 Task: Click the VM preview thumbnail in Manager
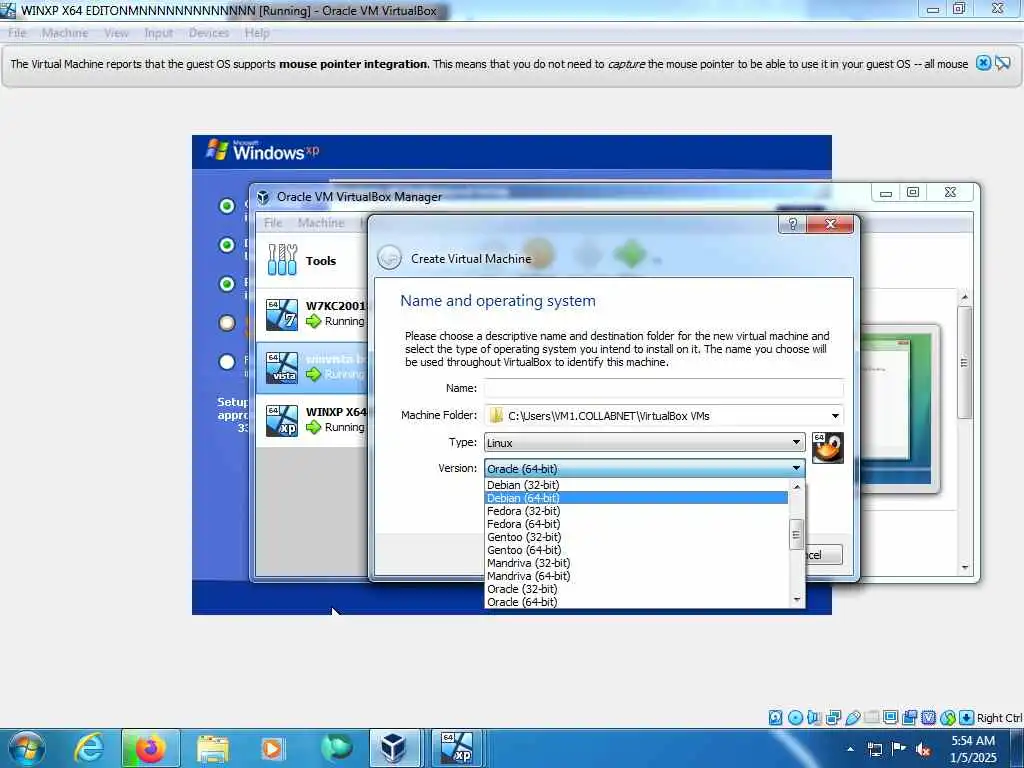point(900,408)
